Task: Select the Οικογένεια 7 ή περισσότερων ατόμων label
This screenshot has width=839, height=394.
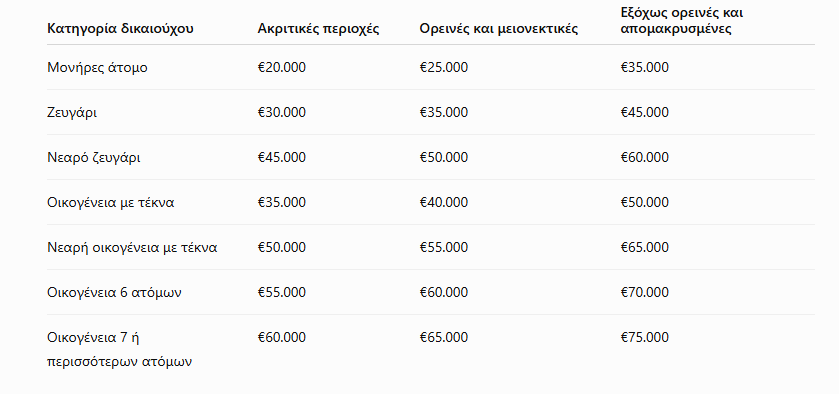Action: [x=119, y=349]
